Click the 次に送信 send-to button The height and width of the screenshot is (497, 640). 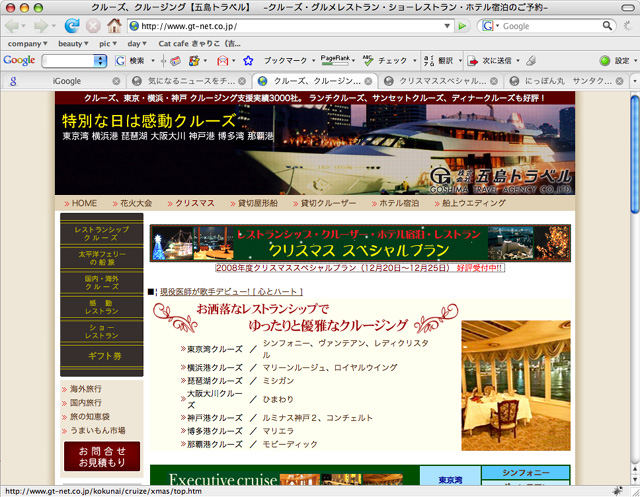coord(490,61)
